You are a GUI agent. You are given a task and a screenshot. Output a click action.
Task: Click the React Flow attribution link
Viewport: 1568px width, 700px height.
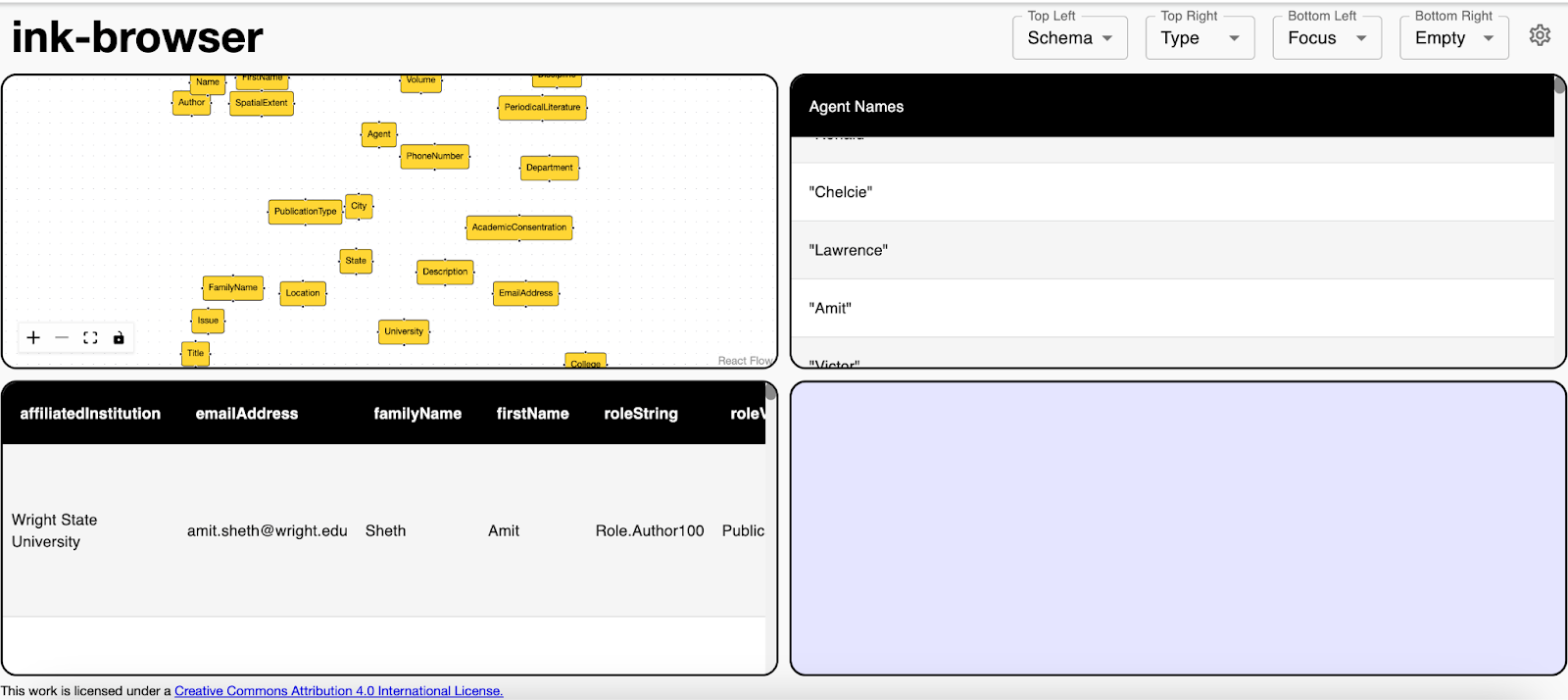click(745, 361)
